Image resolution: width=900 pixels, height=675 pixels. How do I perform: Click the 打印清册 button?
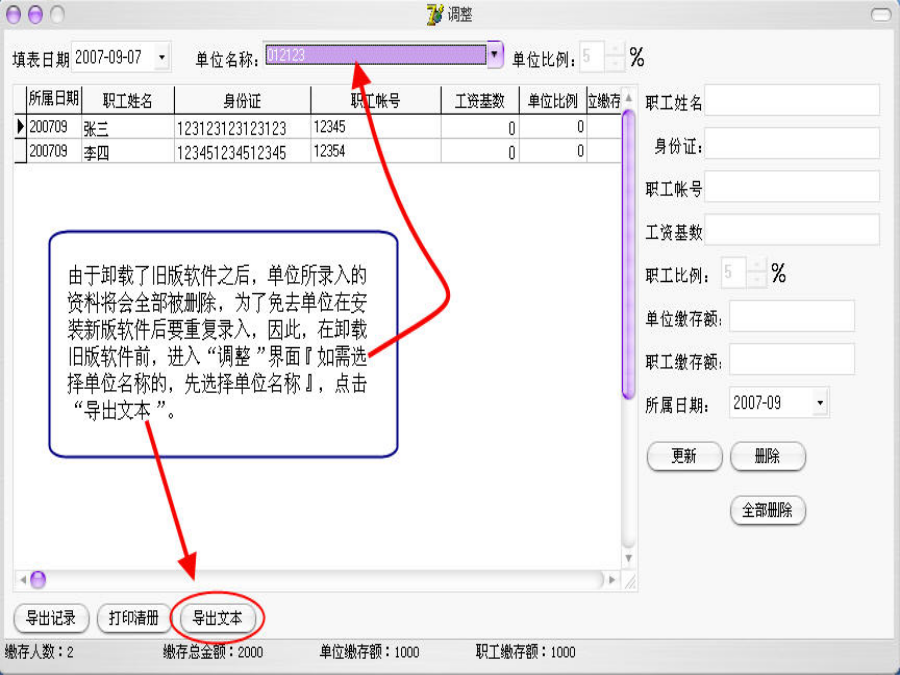click(x=134, y=618)
